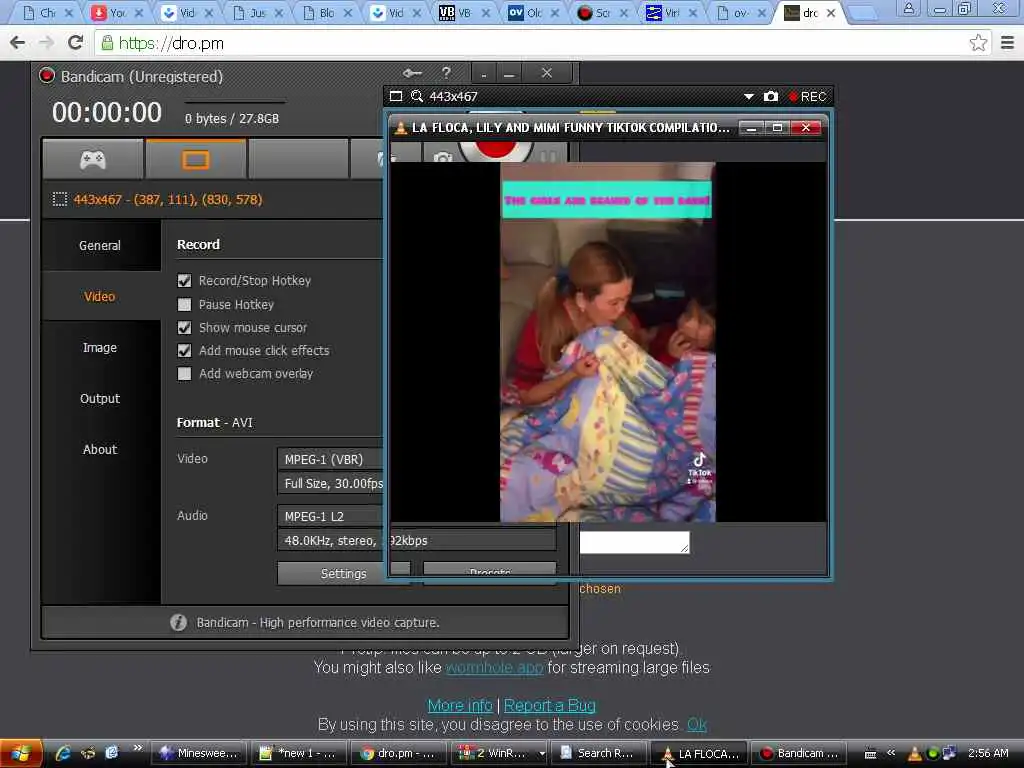
Task: Open the More info link
Action: click(460, 705)
